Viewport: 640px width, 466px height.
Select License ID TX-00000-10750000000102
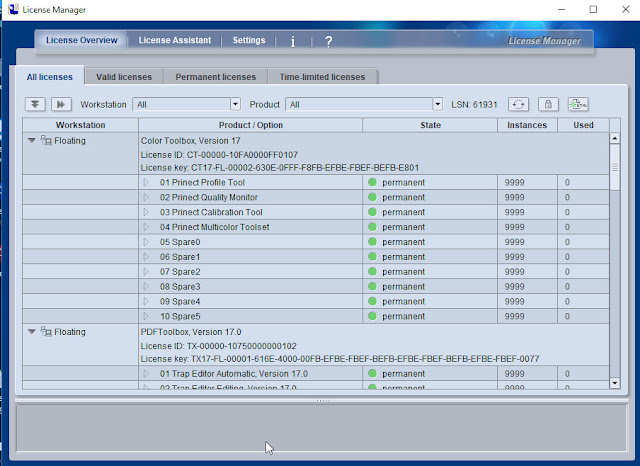(x=218, y=346)
